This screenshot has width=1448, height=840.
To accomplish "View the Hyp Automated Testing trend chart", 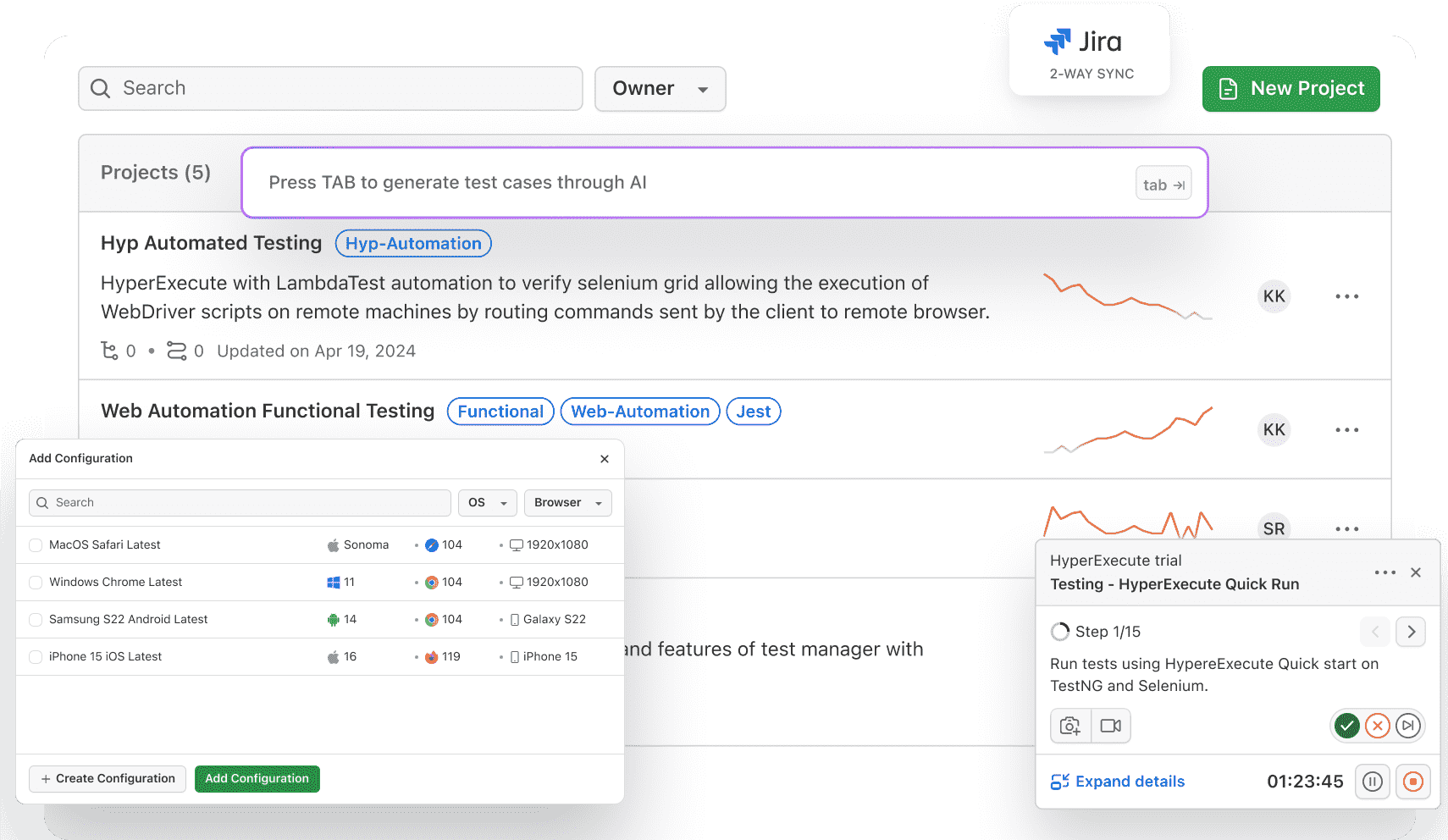I will [1127, 296].
